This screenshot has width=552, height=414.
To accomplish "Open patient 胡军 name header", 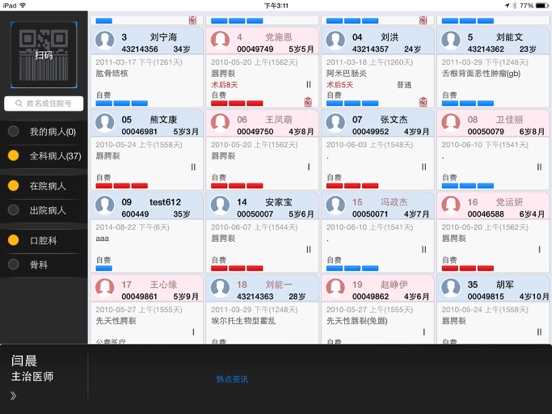I will point(493,288).
